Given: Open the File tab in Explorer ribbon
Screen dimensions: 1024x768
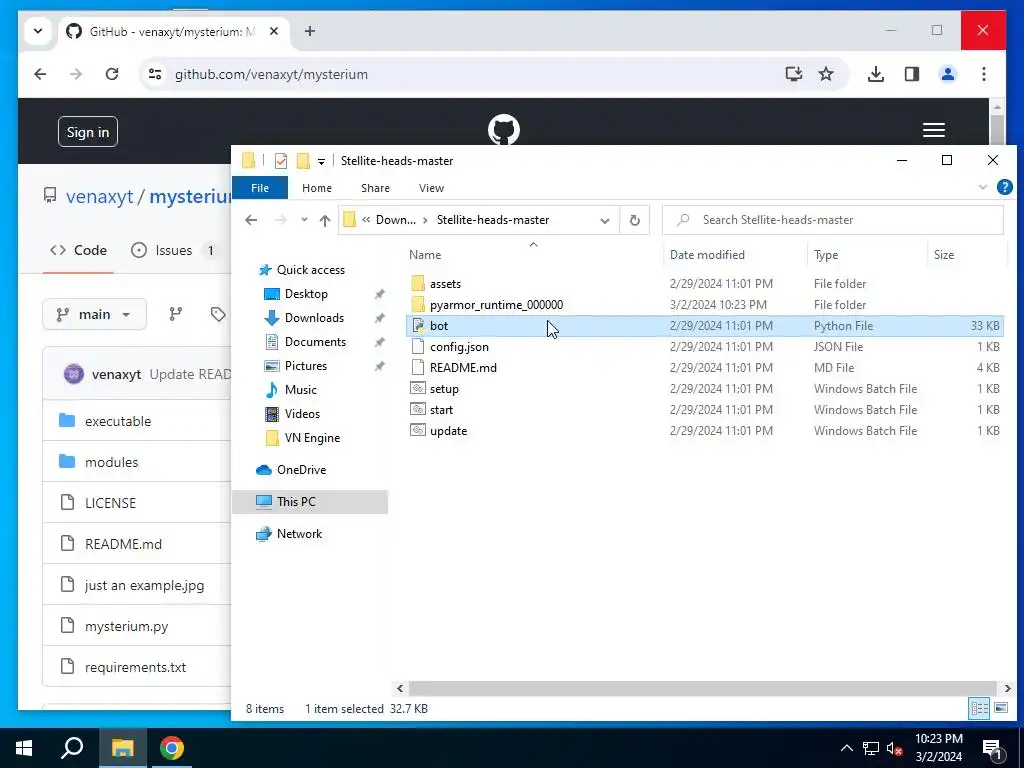Looking at the screenshot, I should point(259,188).
